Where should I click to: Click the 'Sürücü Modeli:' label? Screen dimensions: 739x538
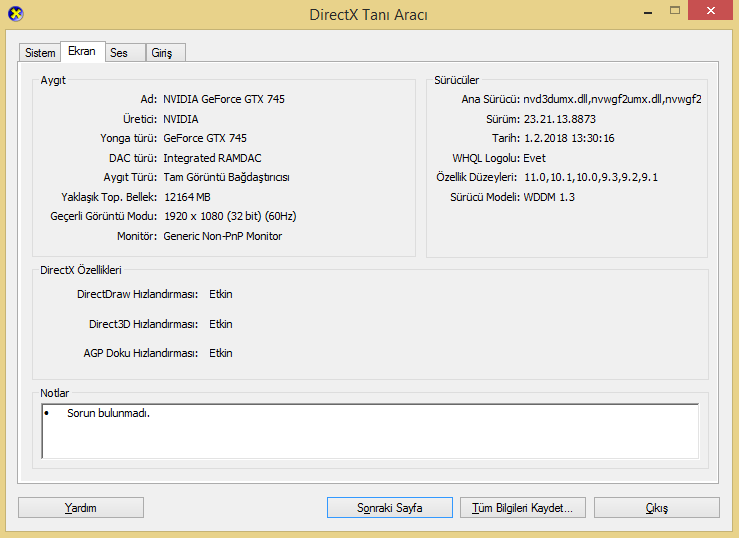(485, 197)
